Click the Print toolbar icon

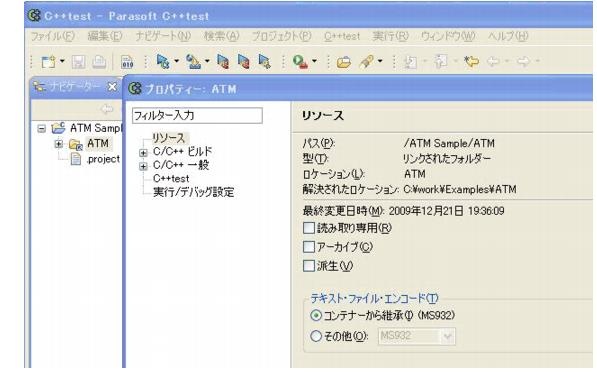(x=99, y=62)
